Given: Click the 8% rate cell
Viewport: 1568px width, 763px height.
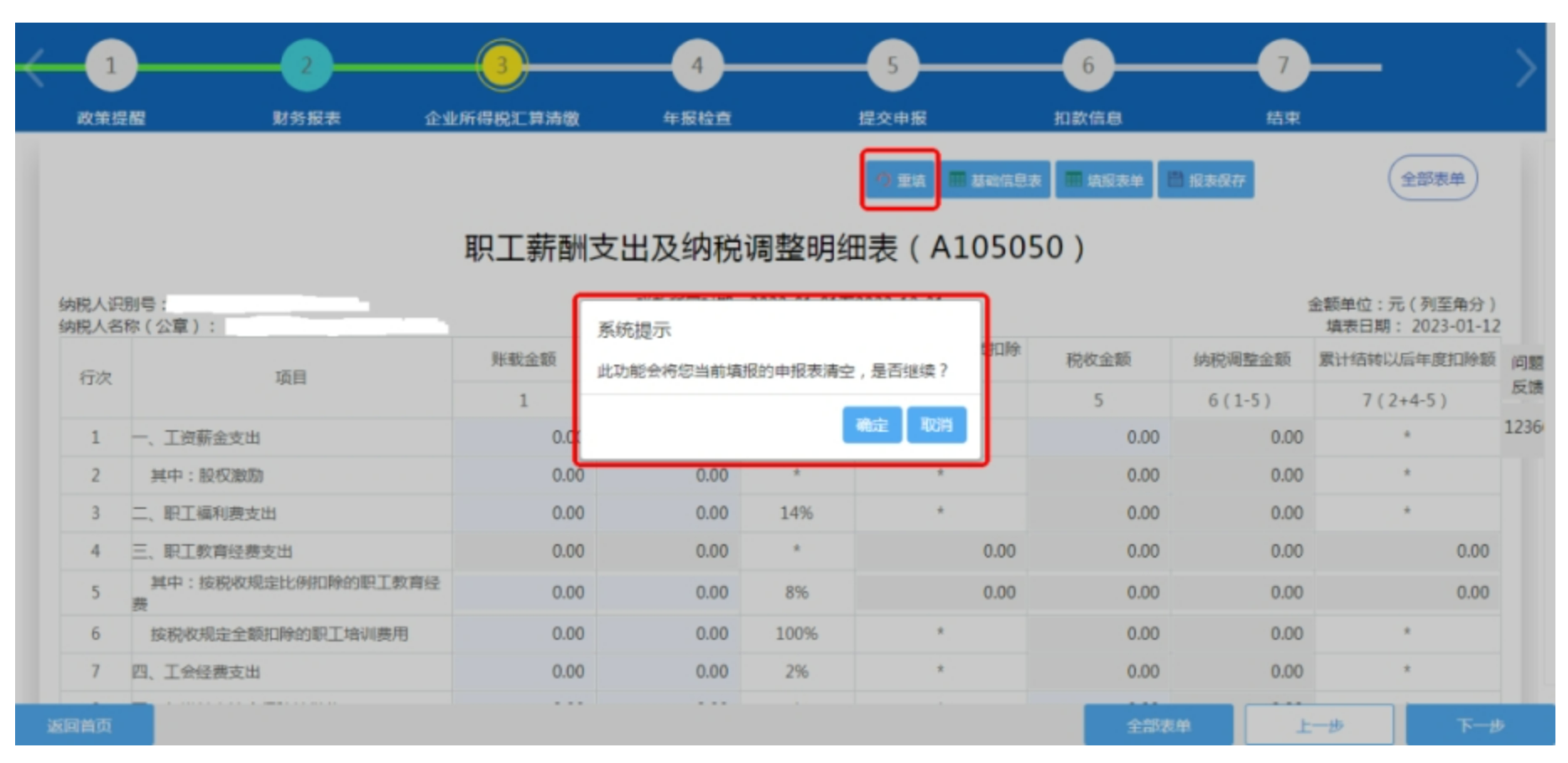Looking at the screenshot, I should [x=796, y=593].
